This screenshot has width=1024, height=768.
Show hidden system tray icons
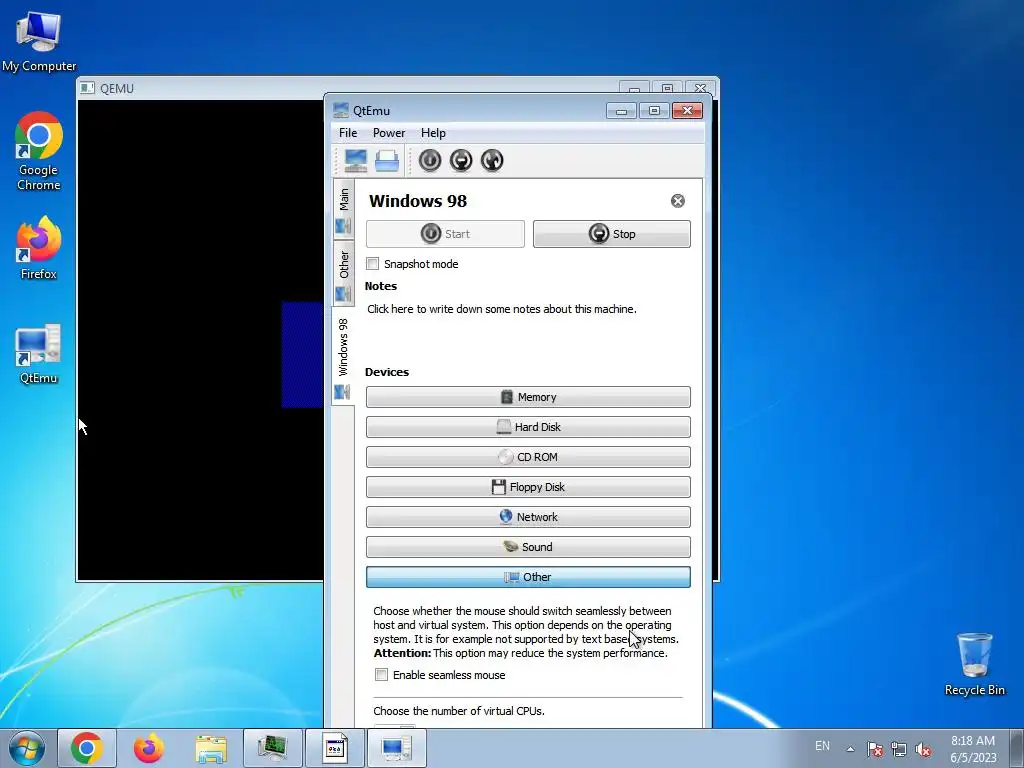click(850, 749)
